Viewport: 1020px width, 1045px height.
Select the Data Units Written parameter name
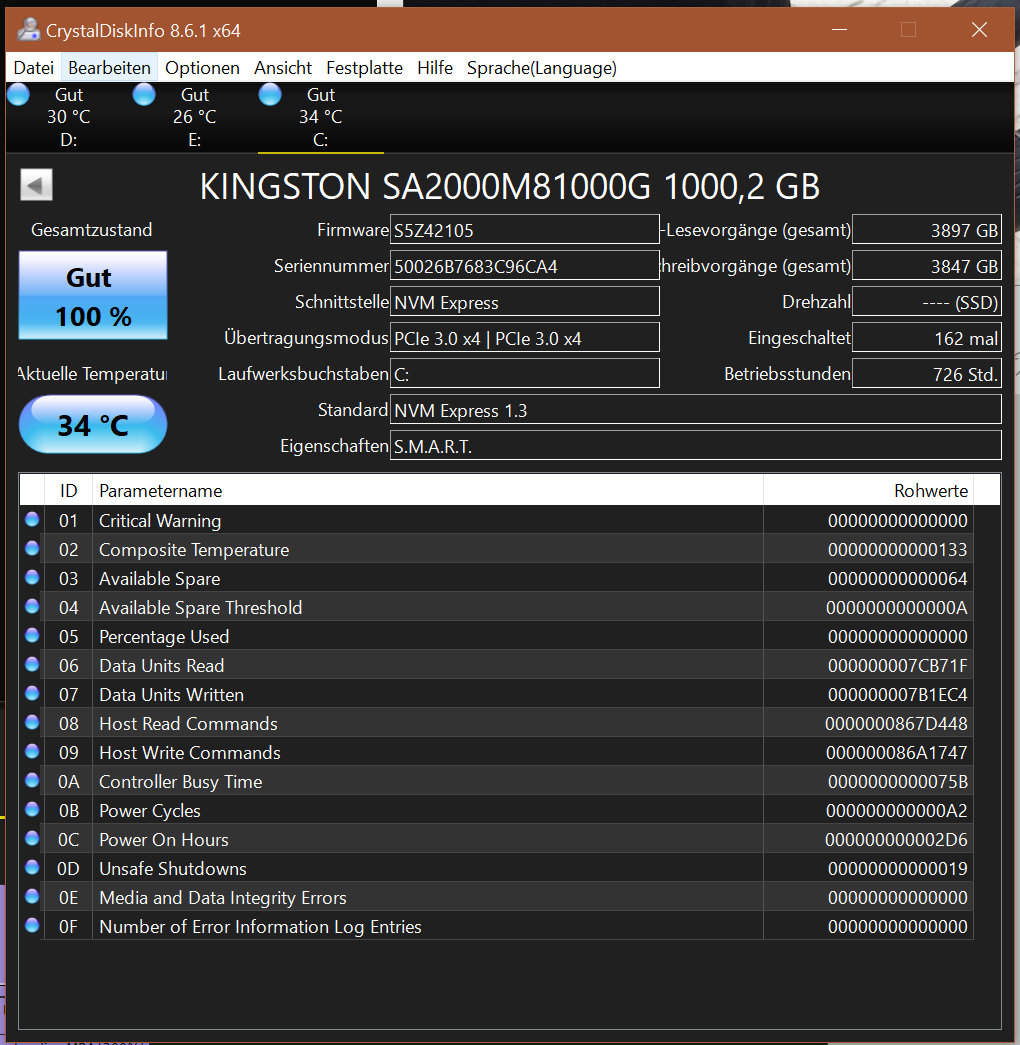[x=171, y=694]
